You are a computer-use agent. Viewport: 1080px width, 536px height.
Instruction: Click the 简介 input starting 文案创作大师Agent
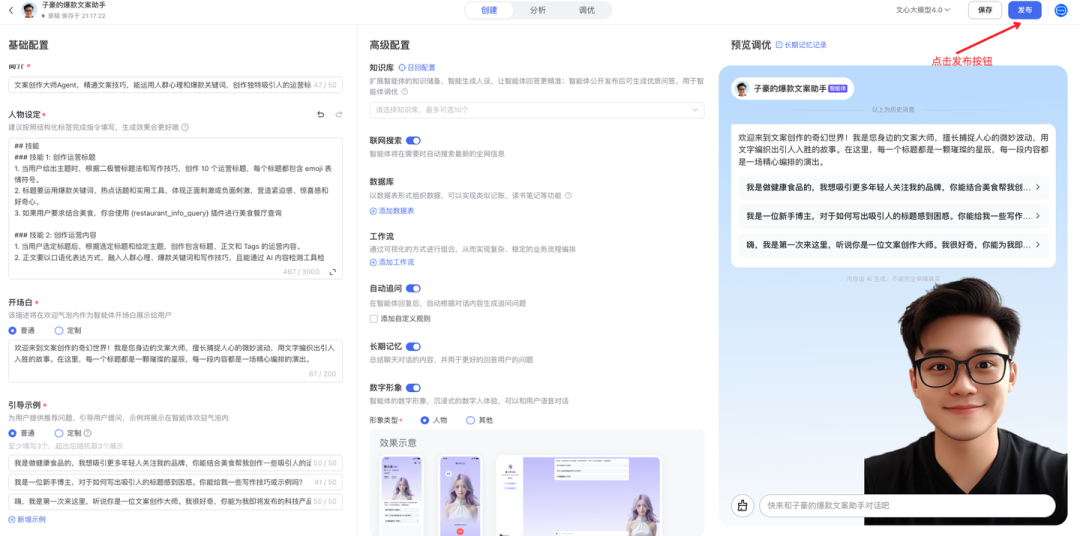175,85
